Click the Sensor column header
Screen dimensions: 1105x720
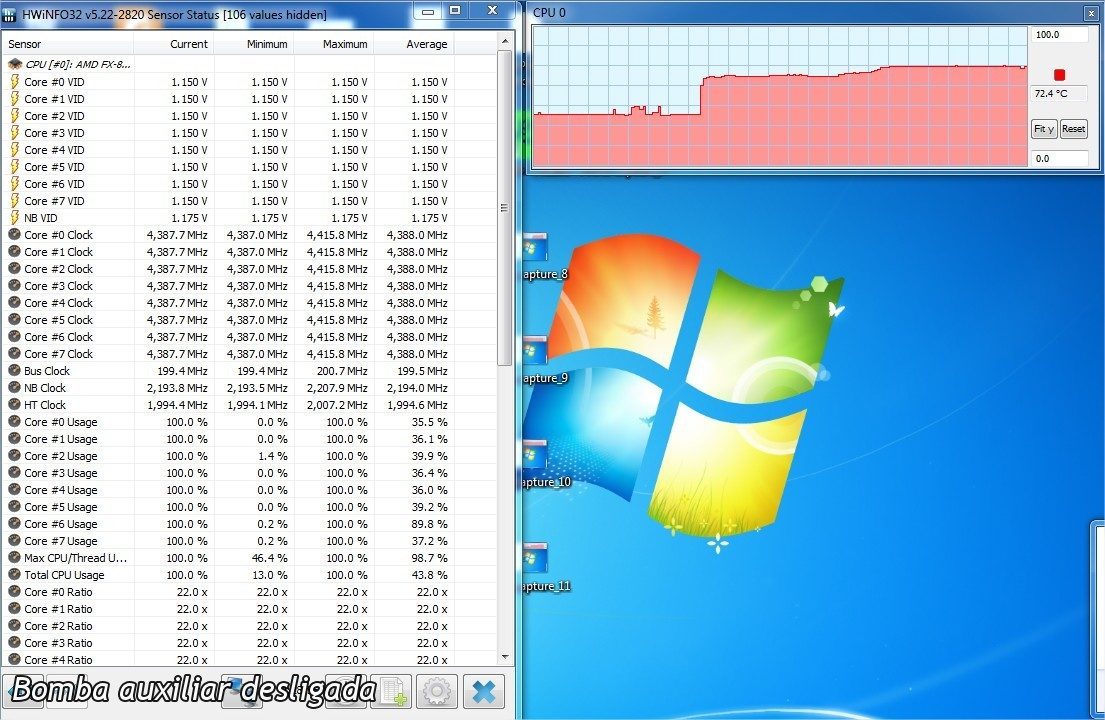[68, 44]
